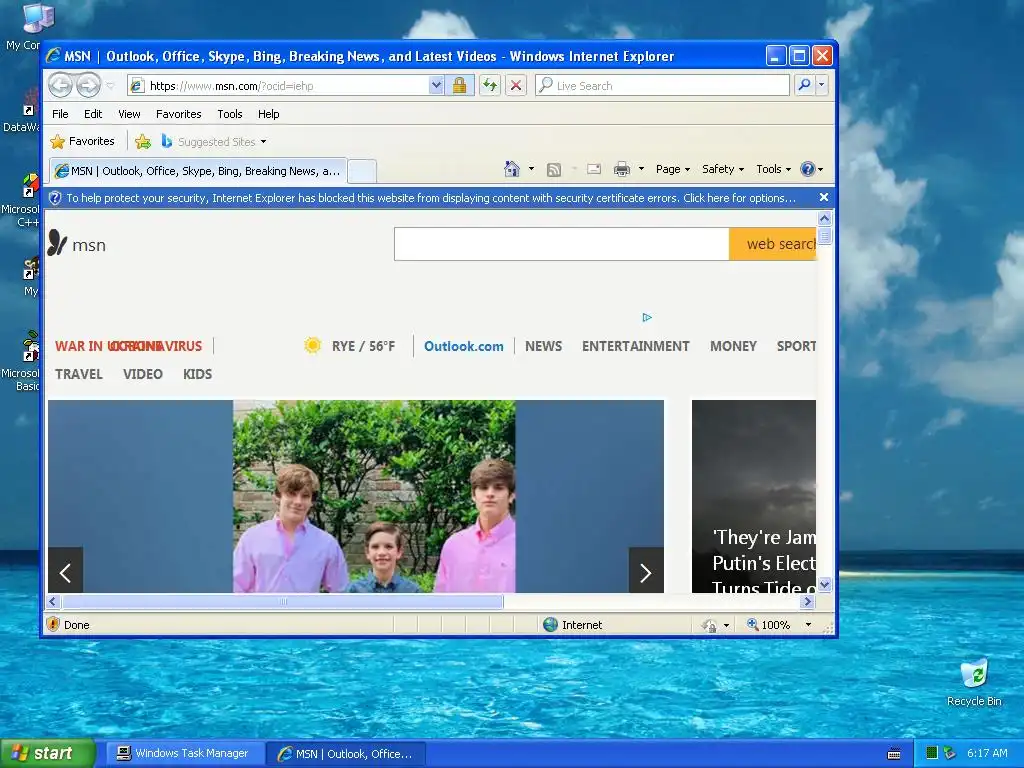Open the VIDEO navigation link

[x=142, y=374]
